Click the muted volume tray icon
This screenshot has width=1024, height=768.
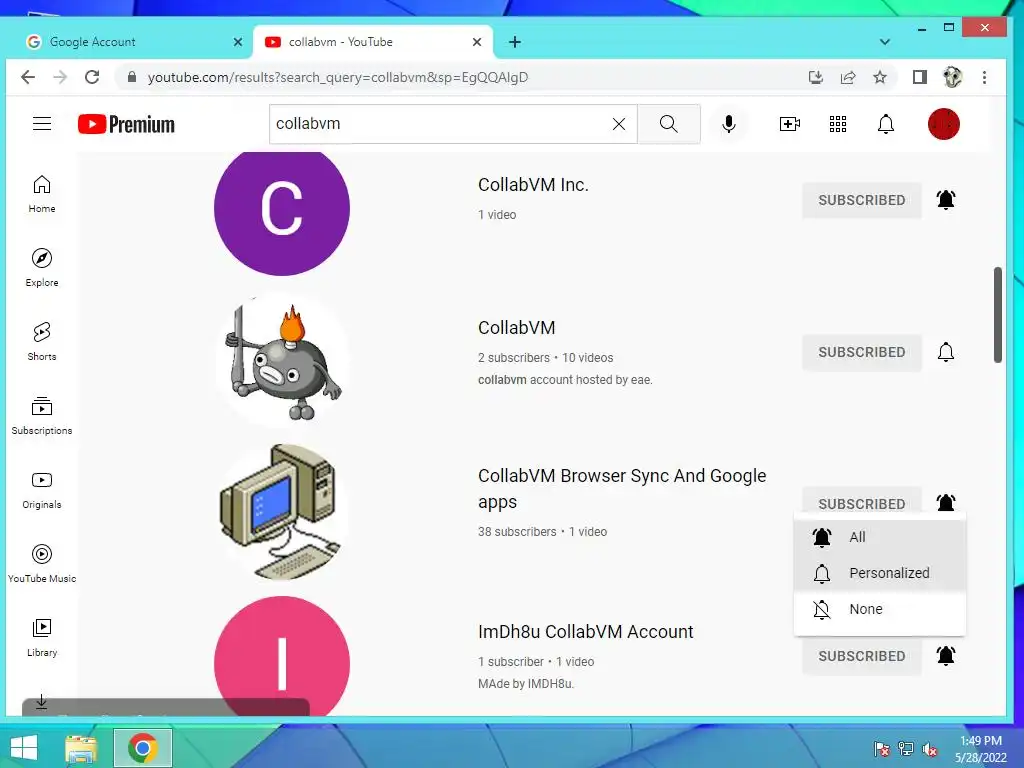tap(930, 749)
